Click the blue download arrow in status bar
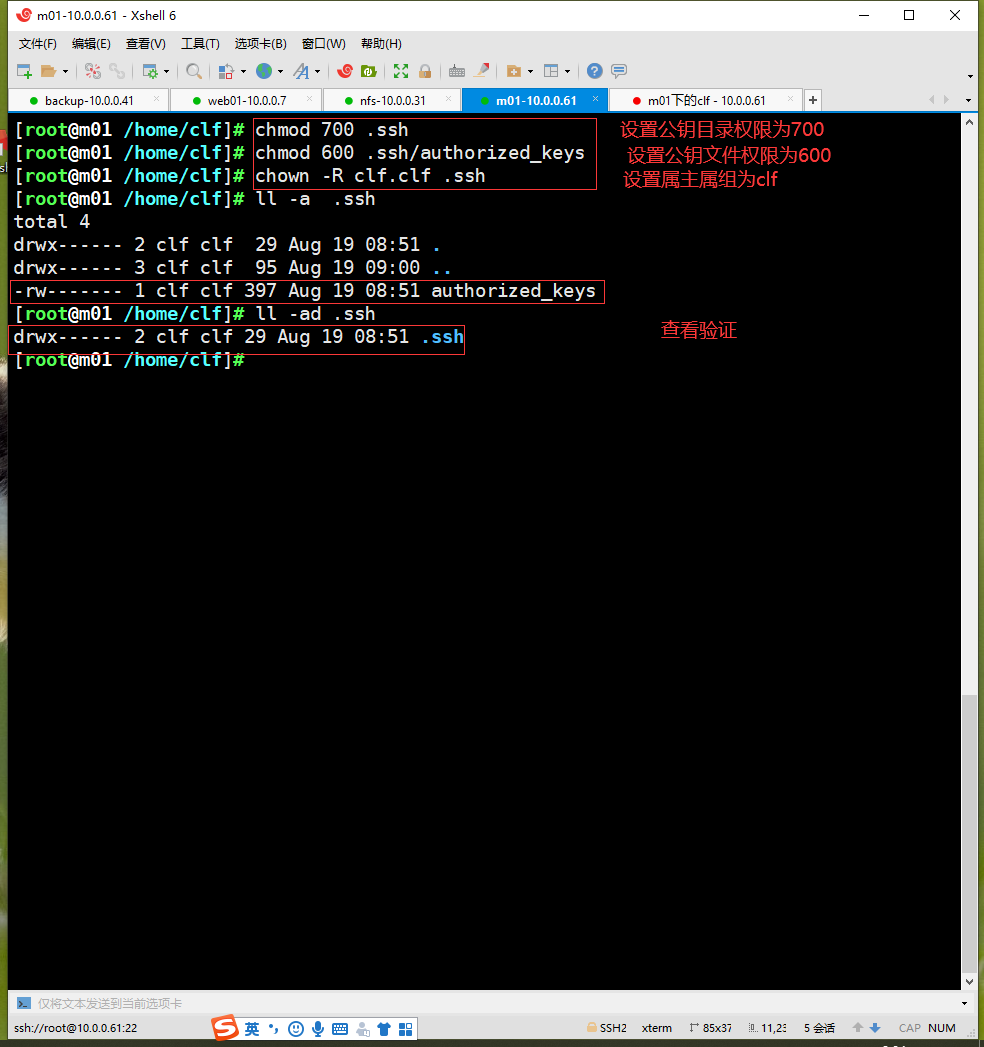The height and width of the screenshot is (1047, 984). (875, 1028)
